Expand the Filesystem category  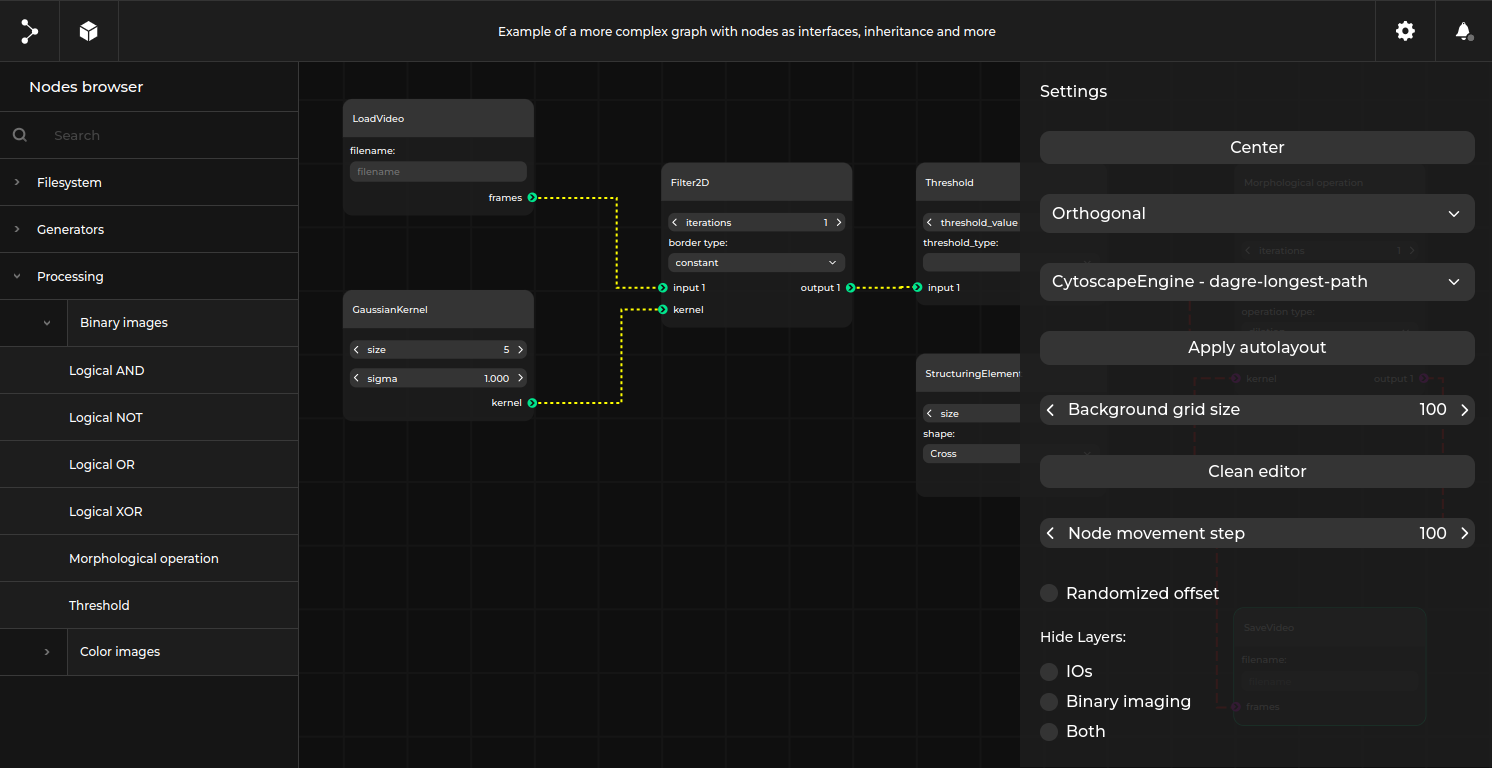[149, 183]
